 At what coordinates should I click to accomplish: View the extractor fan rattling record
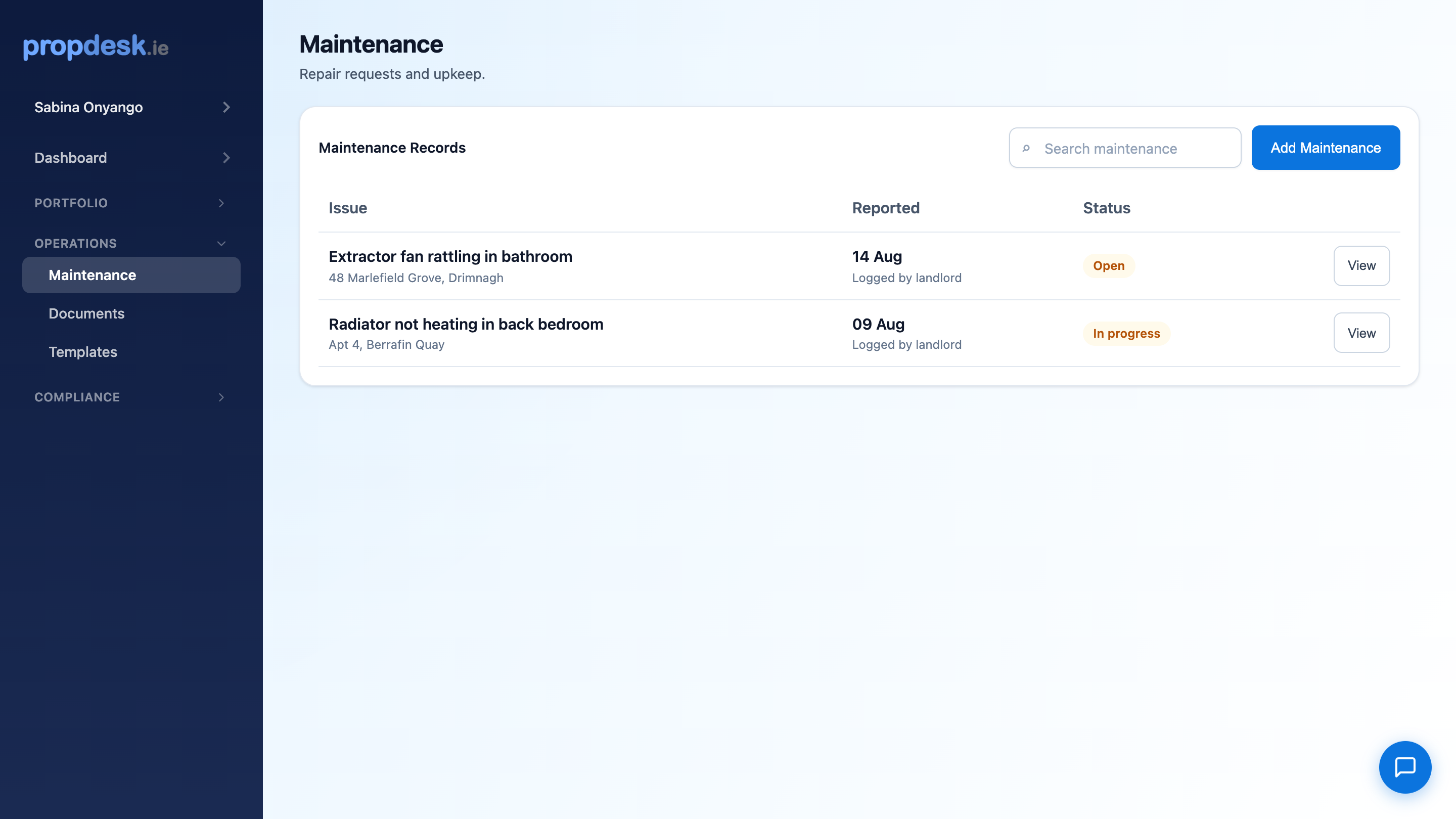click(x=1361, y=265)
